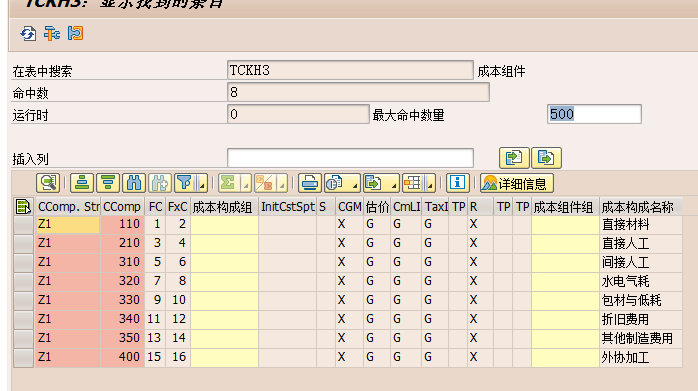This screenshot has width=698, height=391.
Task: Click the information icon in ALV toolbar
Action: pos(457,183)
